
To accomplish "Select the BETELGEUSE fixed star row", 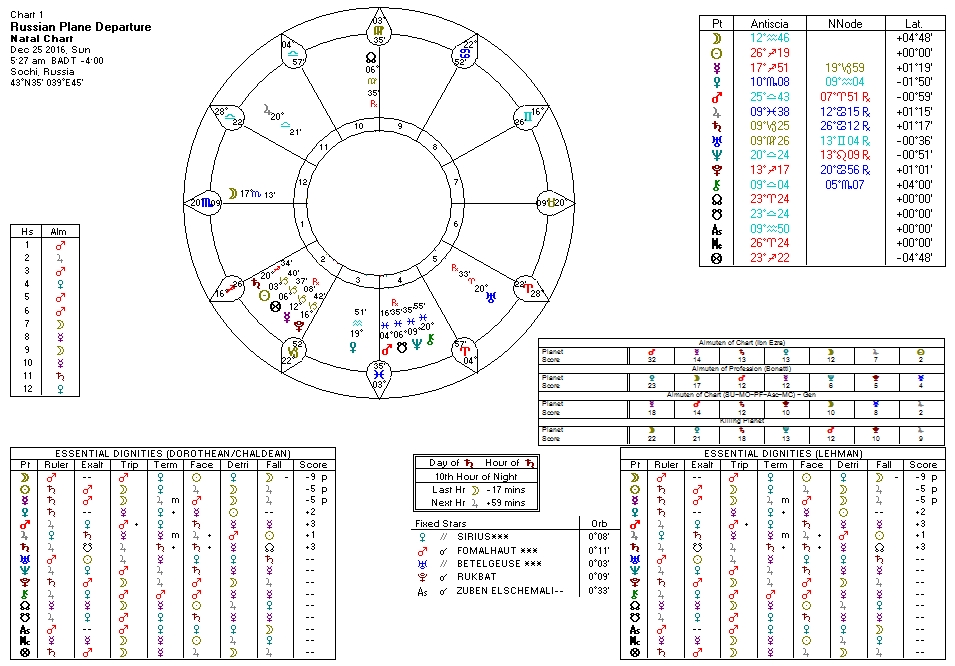I will tap(487, 564).
